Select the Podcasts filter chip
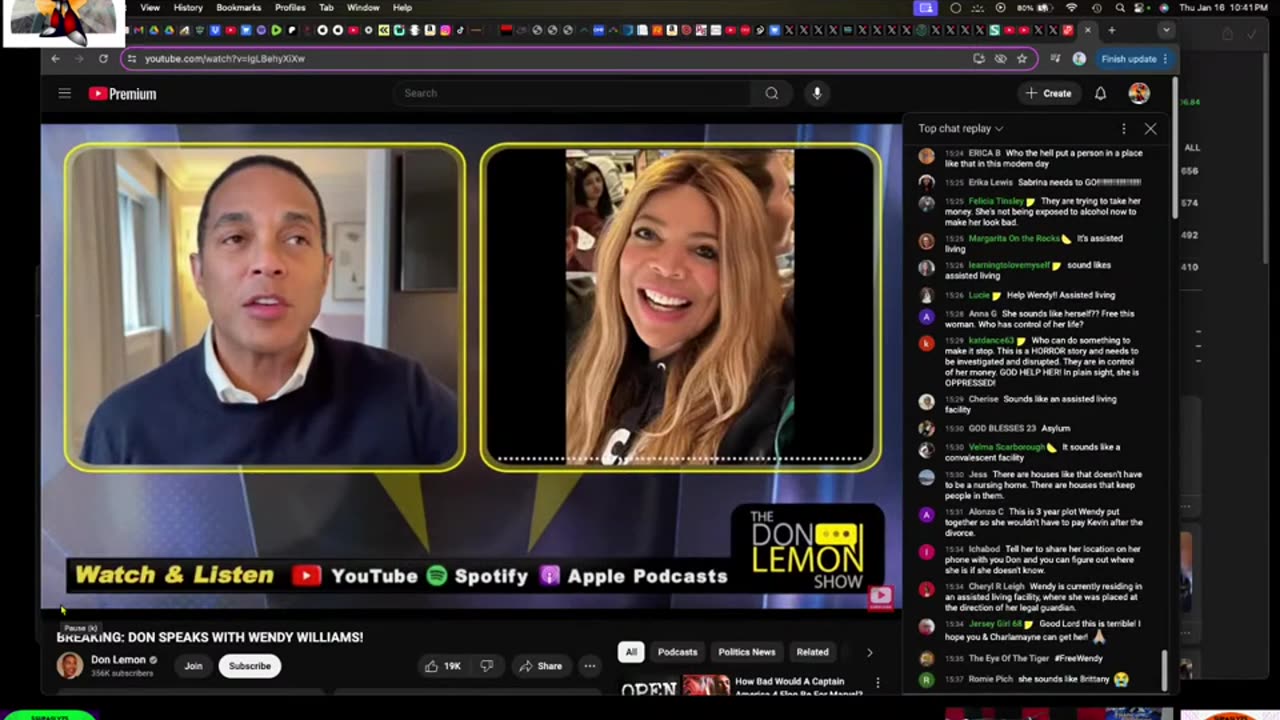1280x720 pixels. point(677,652)
